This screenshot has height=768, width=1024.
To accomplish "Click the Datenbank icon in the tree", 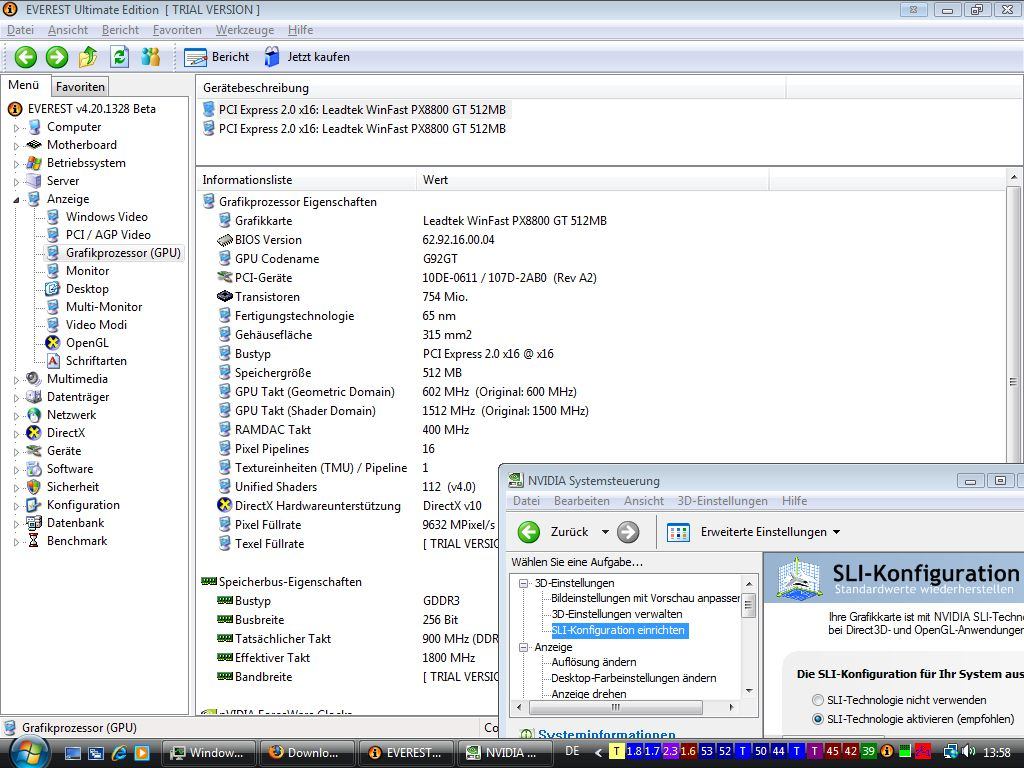I will pos(33,522).
